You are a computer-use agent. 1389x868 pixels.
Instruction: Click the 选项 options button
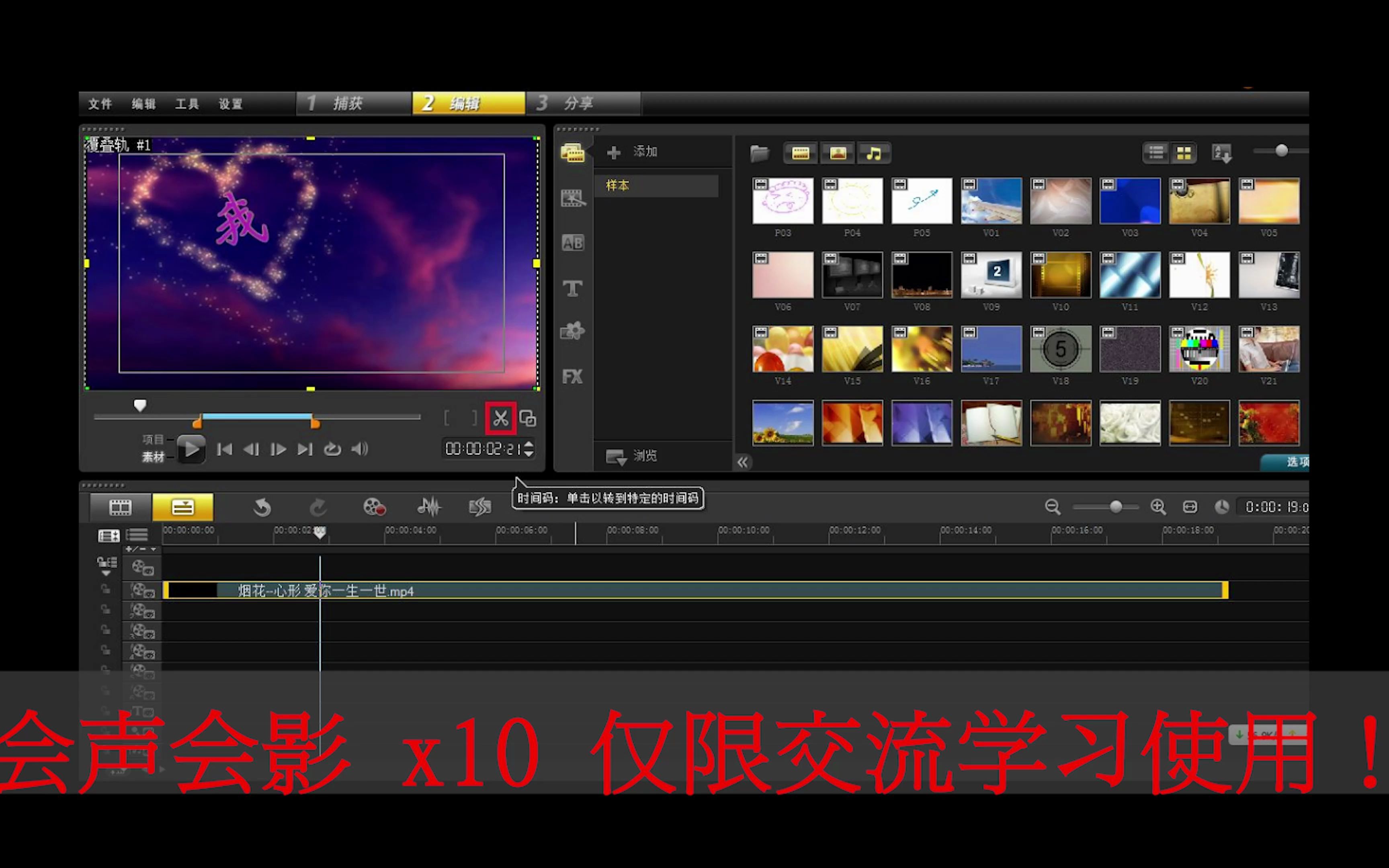(1286, 462)
